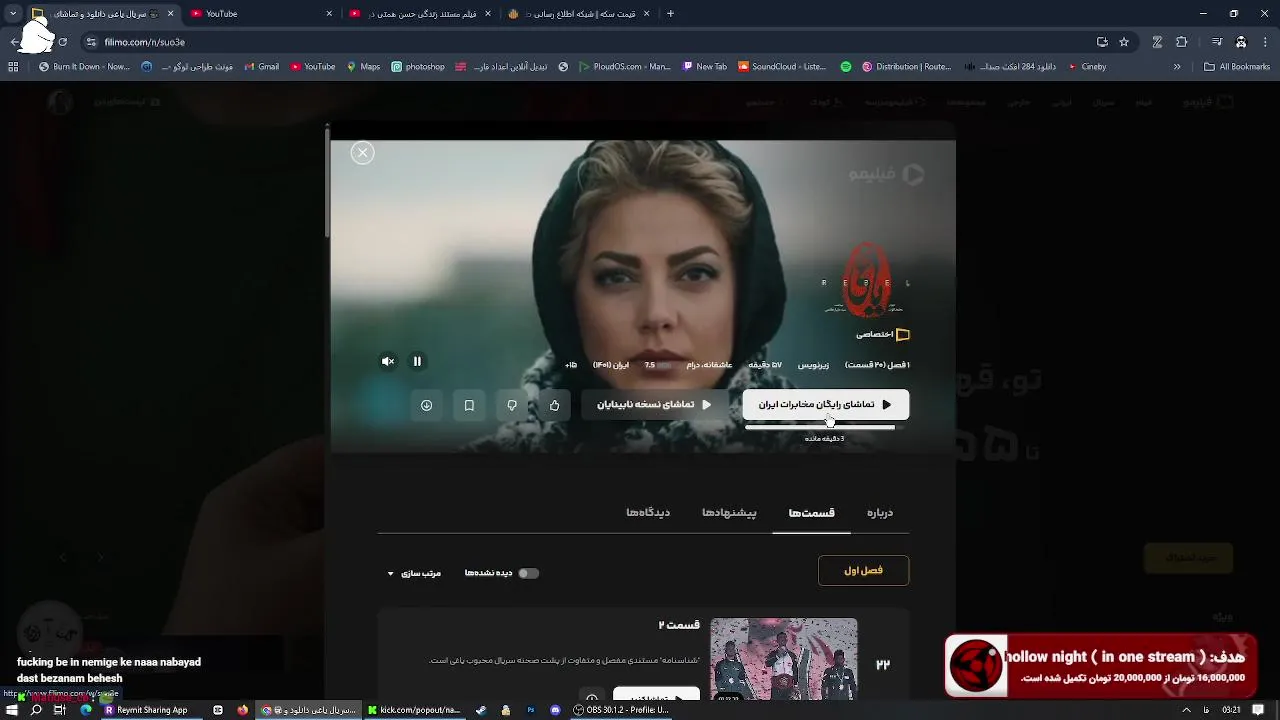Open the Cineby bookmark
The image size is (1280, 720).
pyautogui.click(x=1087, y=67)
